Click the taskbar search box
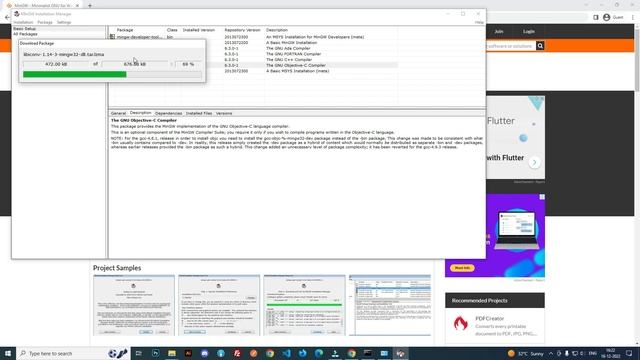 tap(73, 353)
